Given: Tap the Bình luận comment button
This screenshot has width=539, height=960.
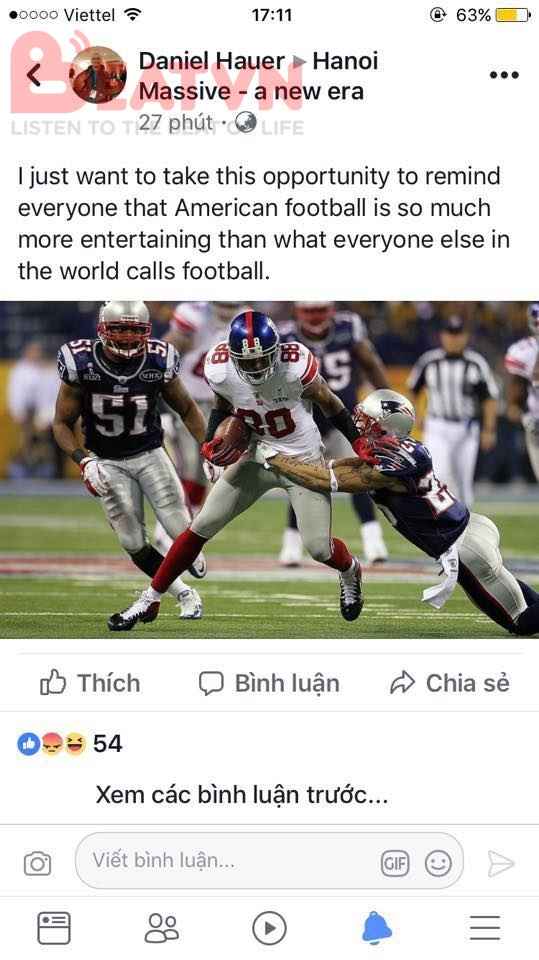Looking at the screenshot, I should click(270, 683).
